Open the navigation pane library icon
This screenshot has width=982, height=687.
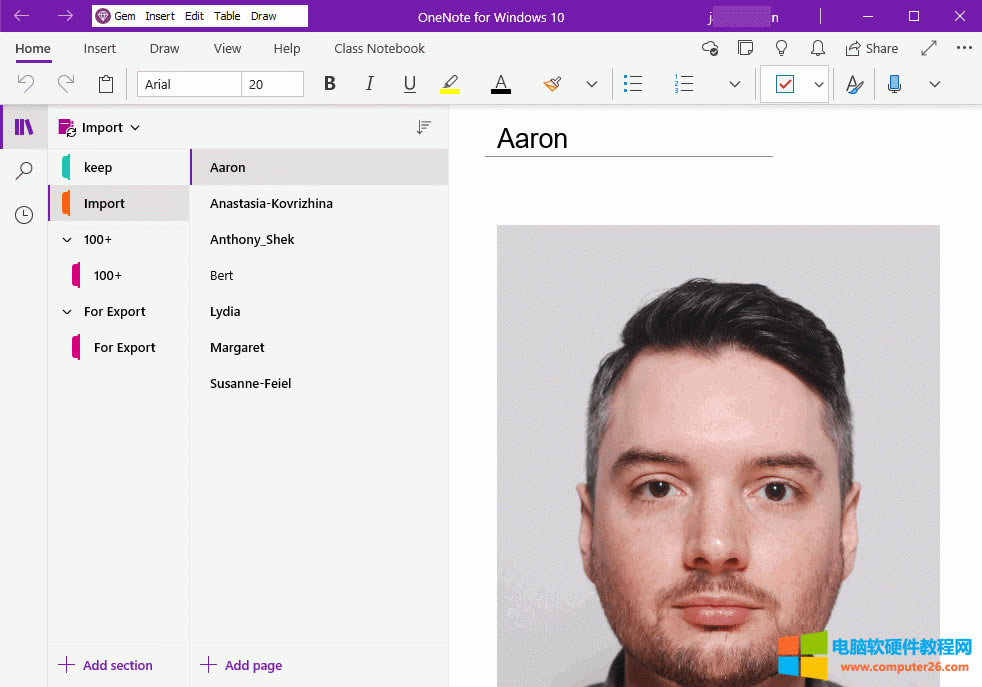[23, 127]
